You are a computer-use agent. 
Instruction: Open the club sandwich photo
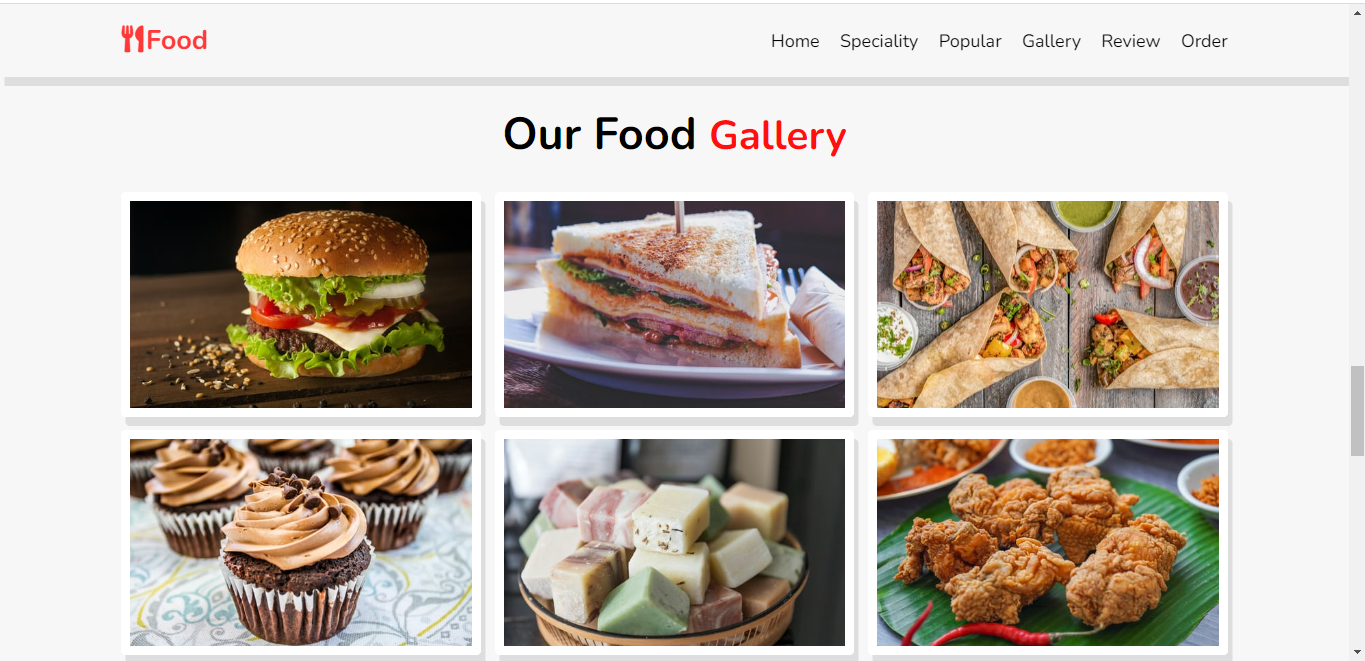pyautogui.click(x=674, y=304)
